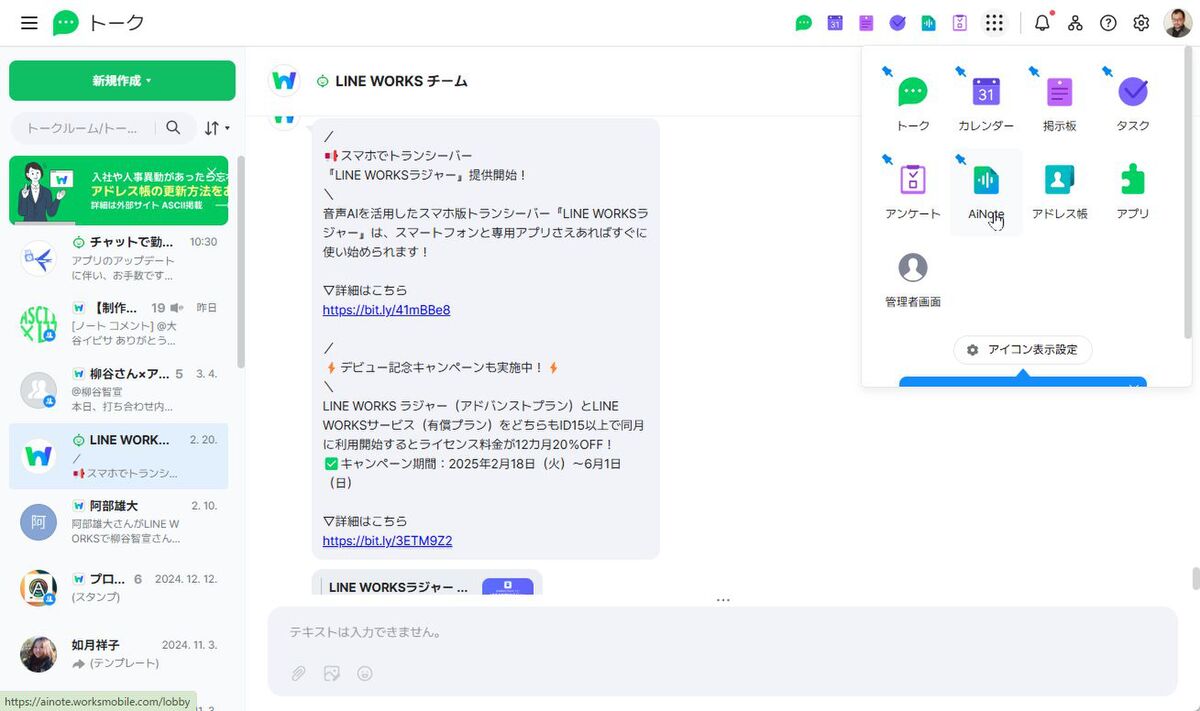Open the settings gear in header

coord(1141,23)
